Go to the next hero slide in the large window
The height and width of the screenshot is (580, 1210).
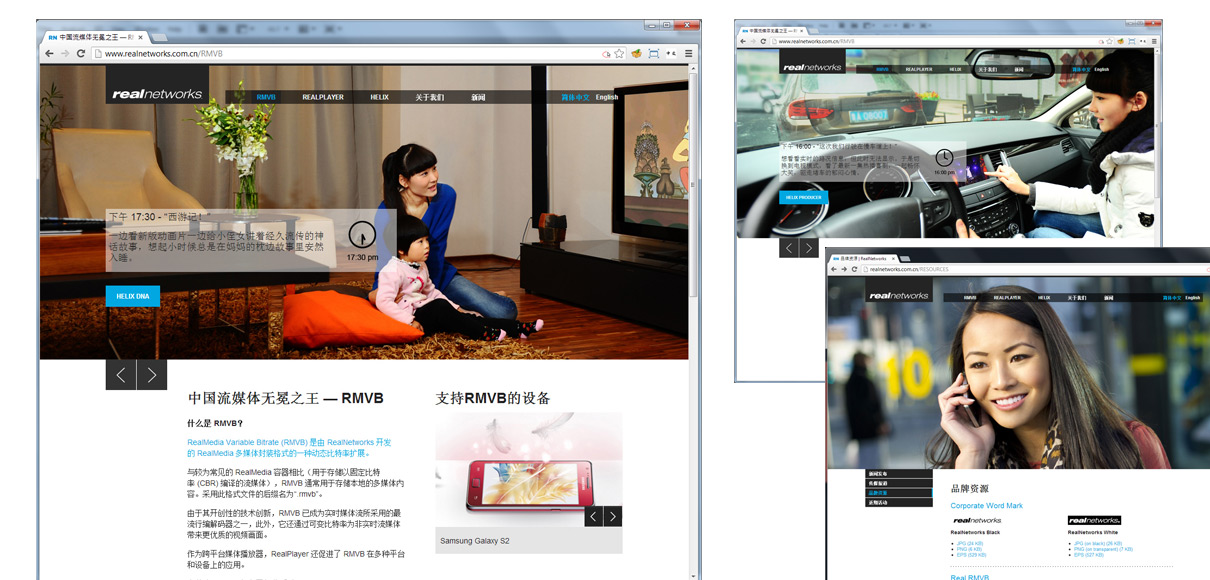pyautogui.click(x=152, y=375)
